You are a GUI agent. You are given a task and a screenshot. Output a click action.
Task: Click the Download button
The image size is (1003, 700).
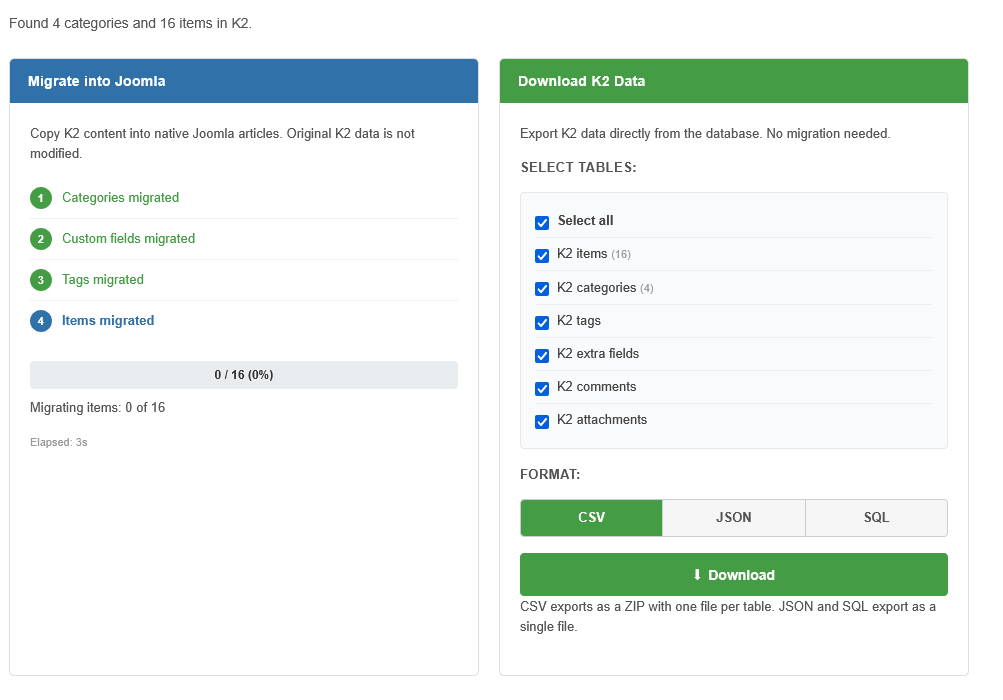(x=733, y=575)
